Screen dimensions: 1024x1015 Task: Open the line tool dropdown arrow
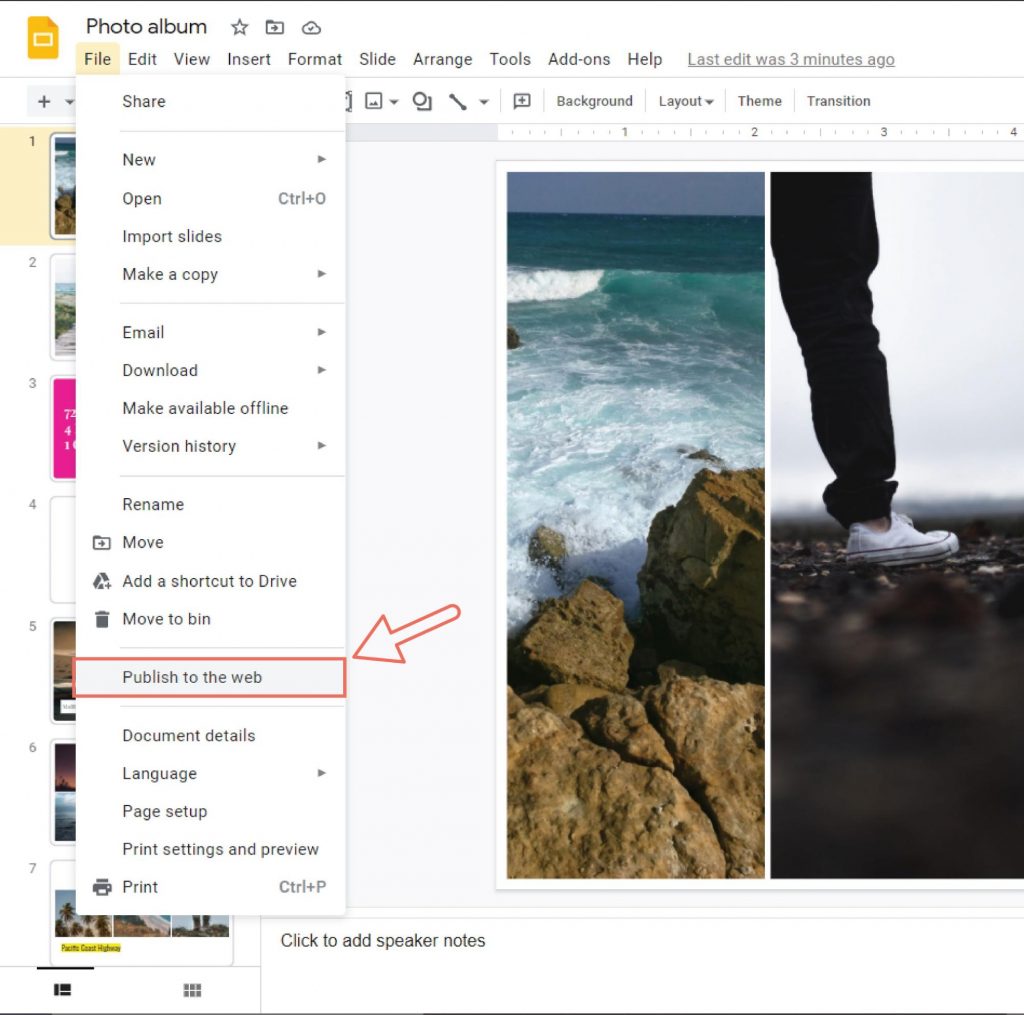pos(484,102)
